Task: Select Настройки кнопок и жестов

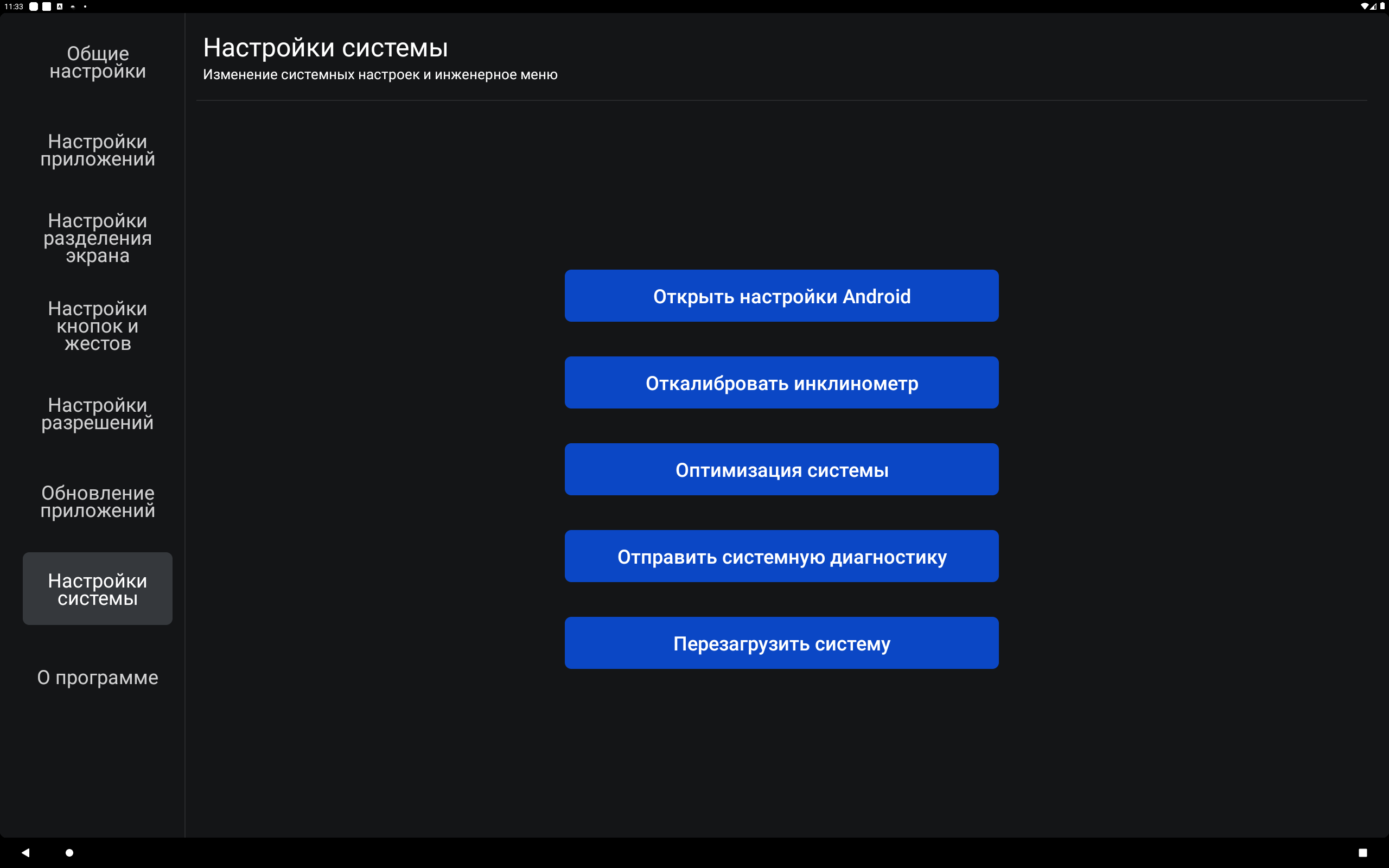Action: point(98,325)
